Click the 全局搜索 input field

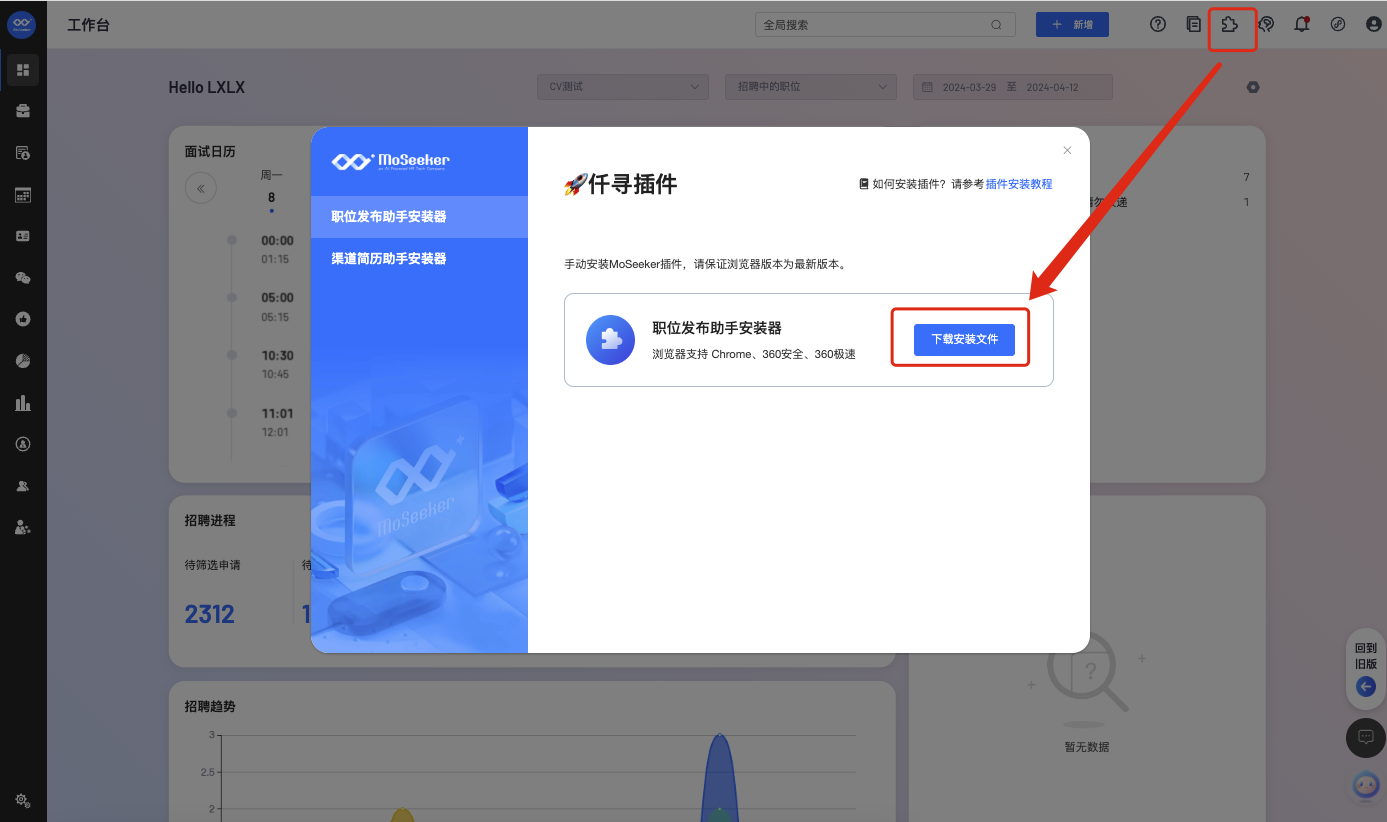coord(885,25)
